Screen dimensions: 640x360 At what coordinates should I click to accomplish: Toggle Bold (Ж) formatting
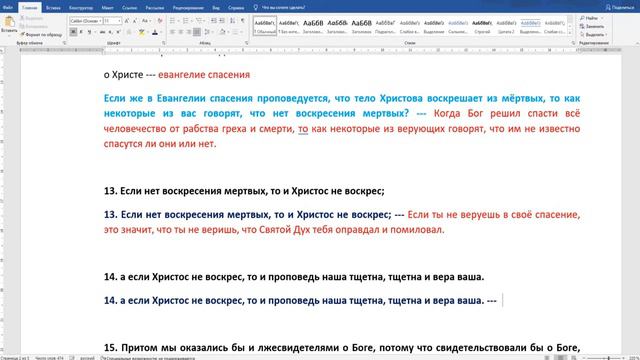(x=73, y=32)
